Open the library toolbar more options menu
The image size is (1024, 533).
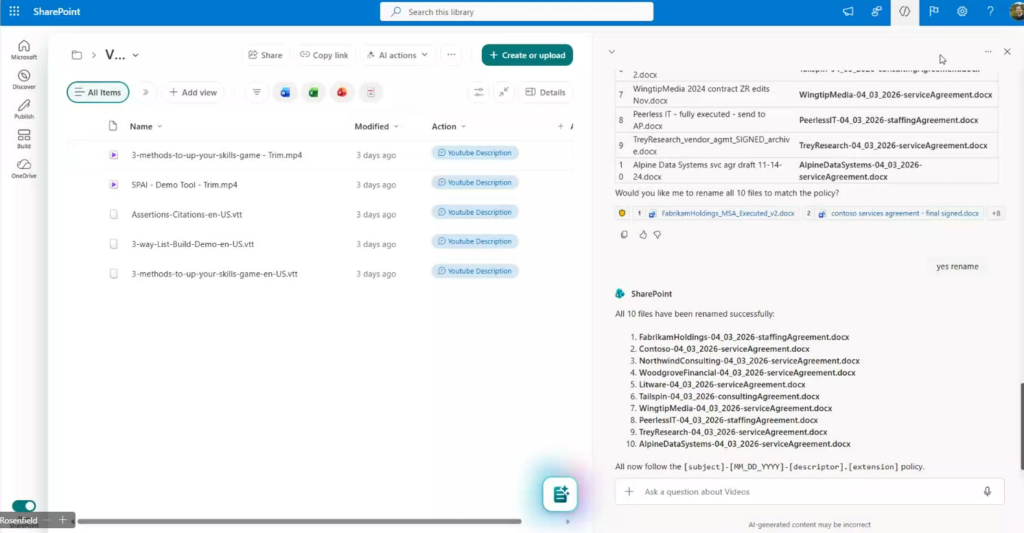[x=452, y=55]
